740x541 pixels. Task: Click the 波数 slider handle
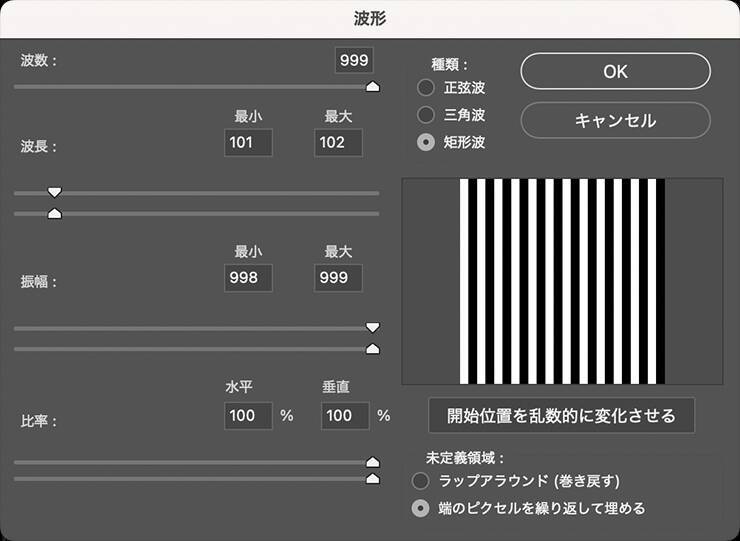point(373,87)
